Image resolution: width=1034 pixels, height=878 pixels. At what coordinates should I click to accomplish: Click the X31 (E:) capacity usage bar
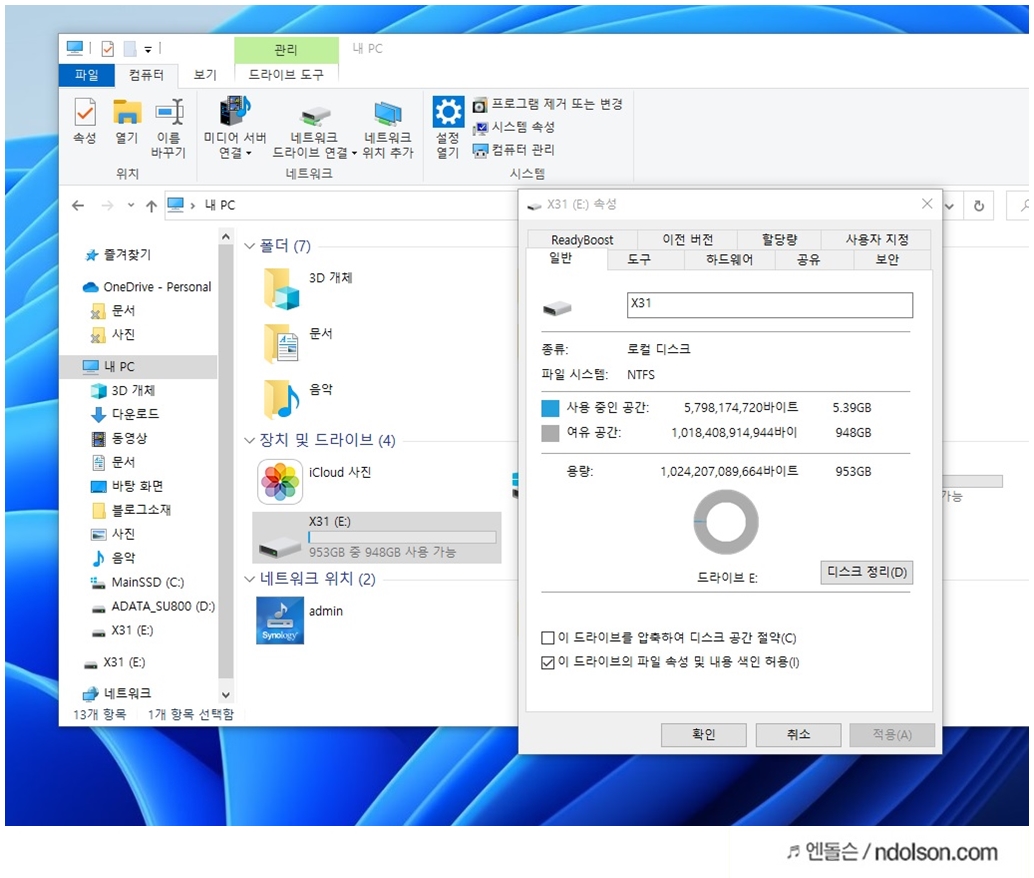pyautogui.click(x=402, y=537)
